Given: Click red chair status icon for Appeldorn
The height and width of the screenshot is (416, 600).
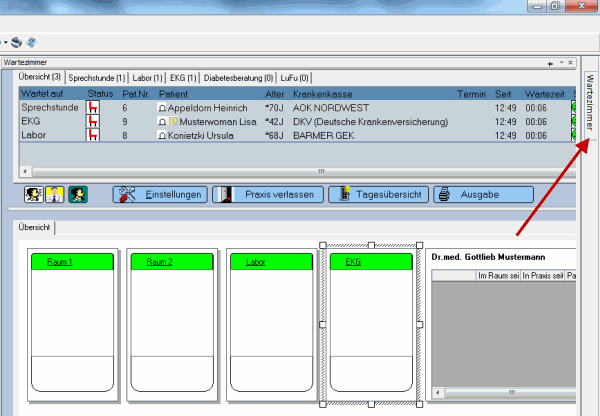Looking at the screenshot, I should (94, 107).
